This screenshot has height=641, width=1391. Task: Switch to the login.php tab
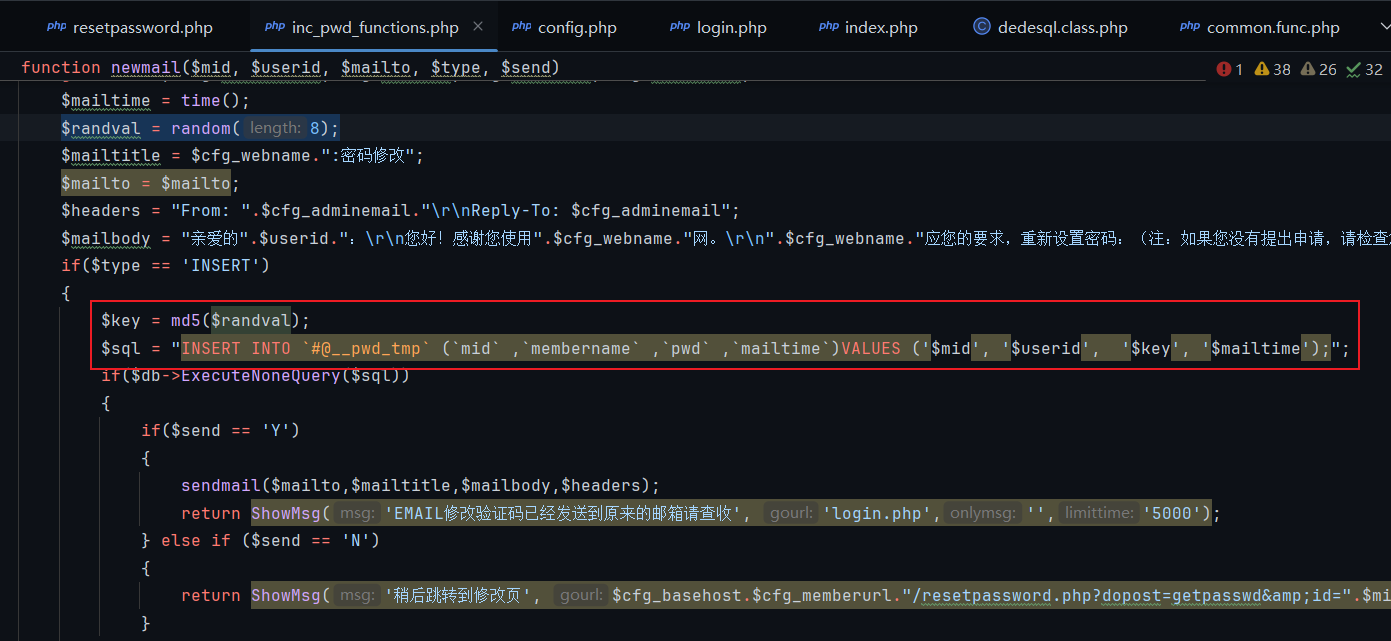(731, 27)
